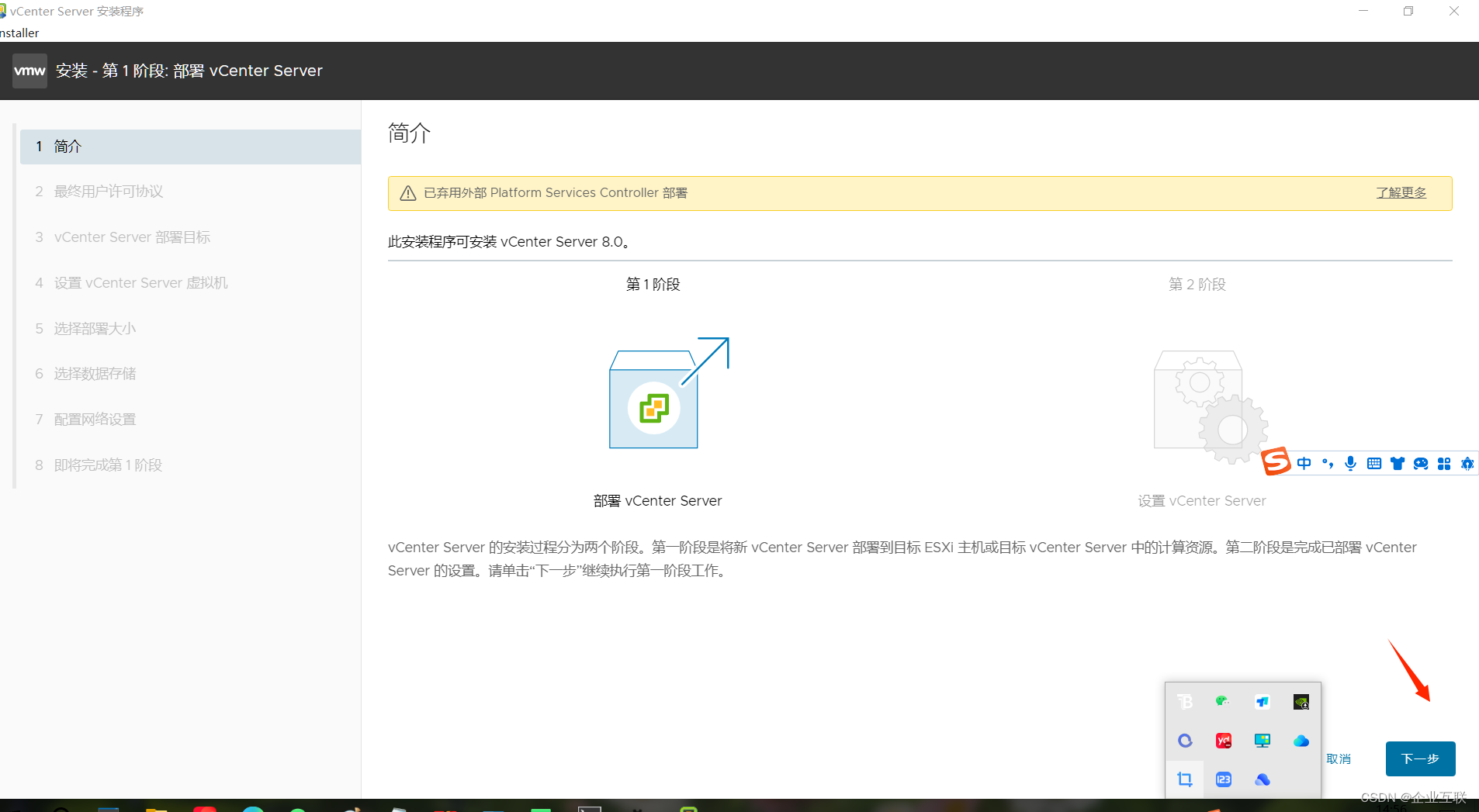Restore down the installer window

pos(1408,11)
